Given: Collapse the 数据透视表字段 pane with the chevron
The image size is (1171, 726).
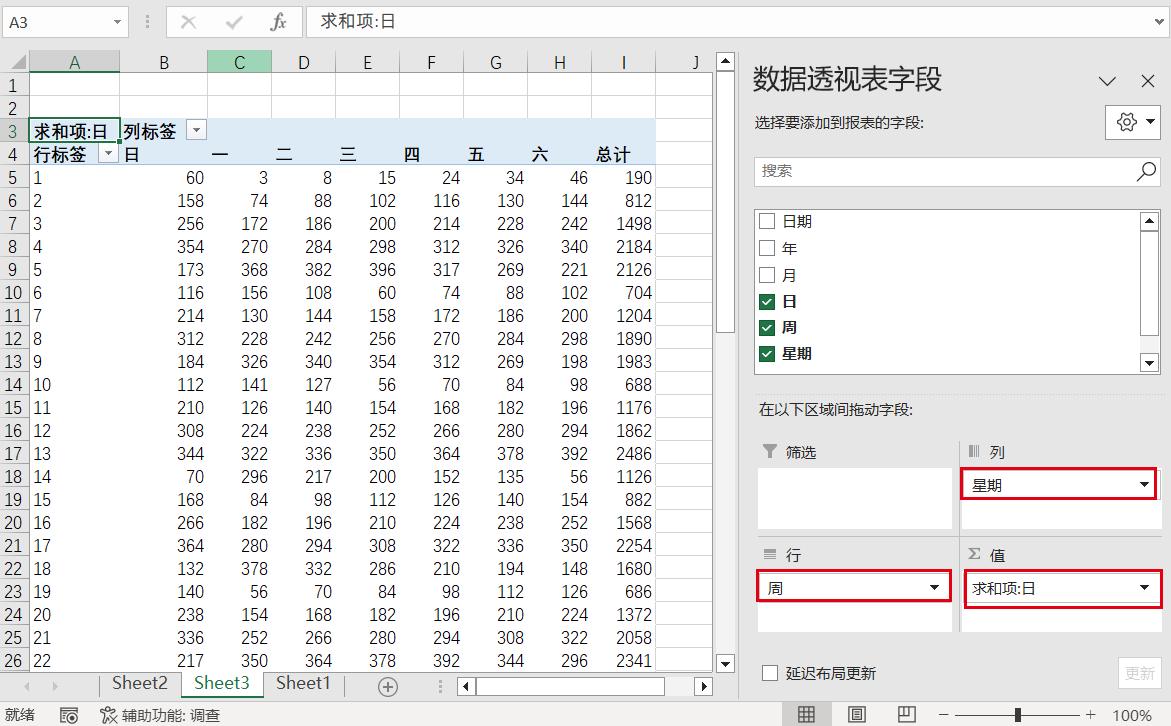Looking at the screenshot, I should pos(1107,81).
